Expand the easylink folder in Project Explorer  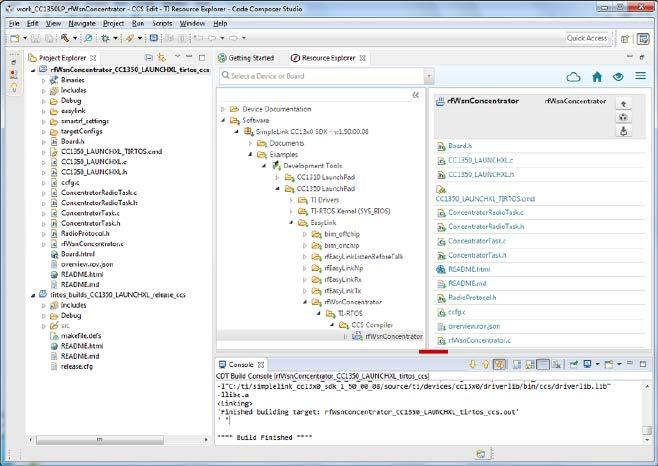tap(44, 111)
